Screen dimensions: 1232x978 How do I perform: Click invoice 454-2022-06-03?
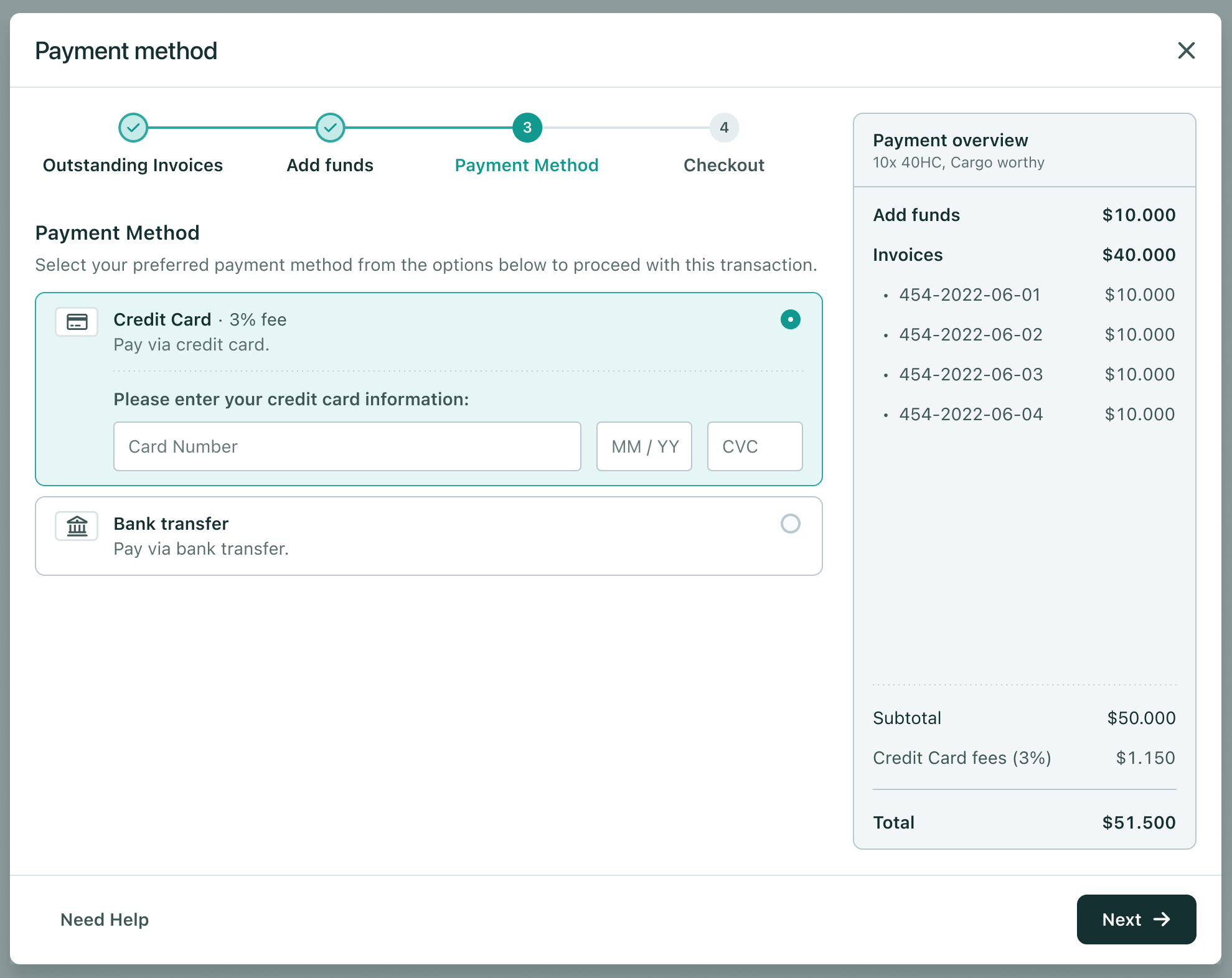(x=971, y=374)
